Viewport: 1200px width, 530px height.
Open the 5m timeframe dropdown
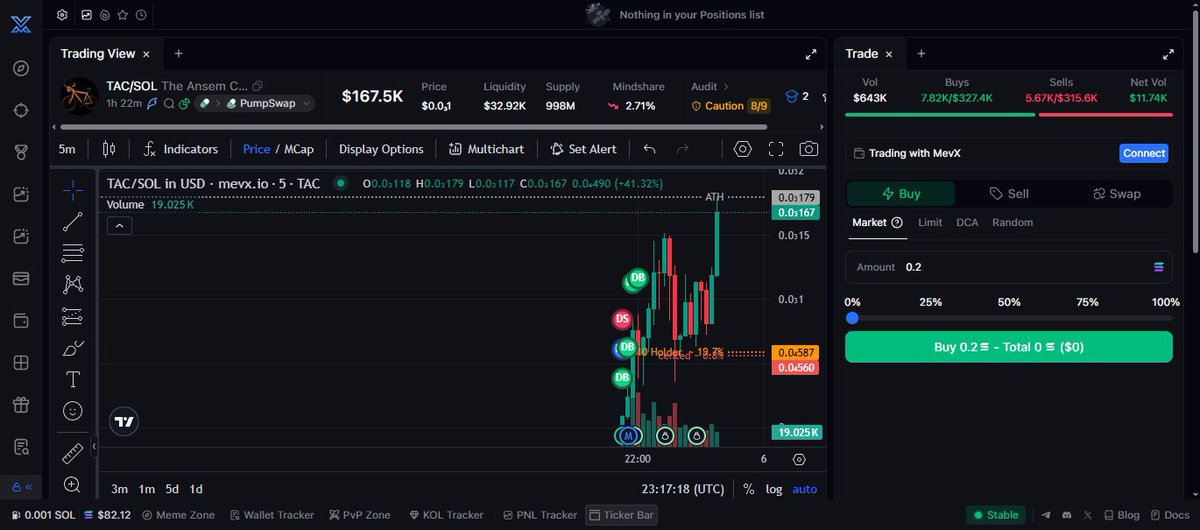pyautogui.click(x=67, y=149)
